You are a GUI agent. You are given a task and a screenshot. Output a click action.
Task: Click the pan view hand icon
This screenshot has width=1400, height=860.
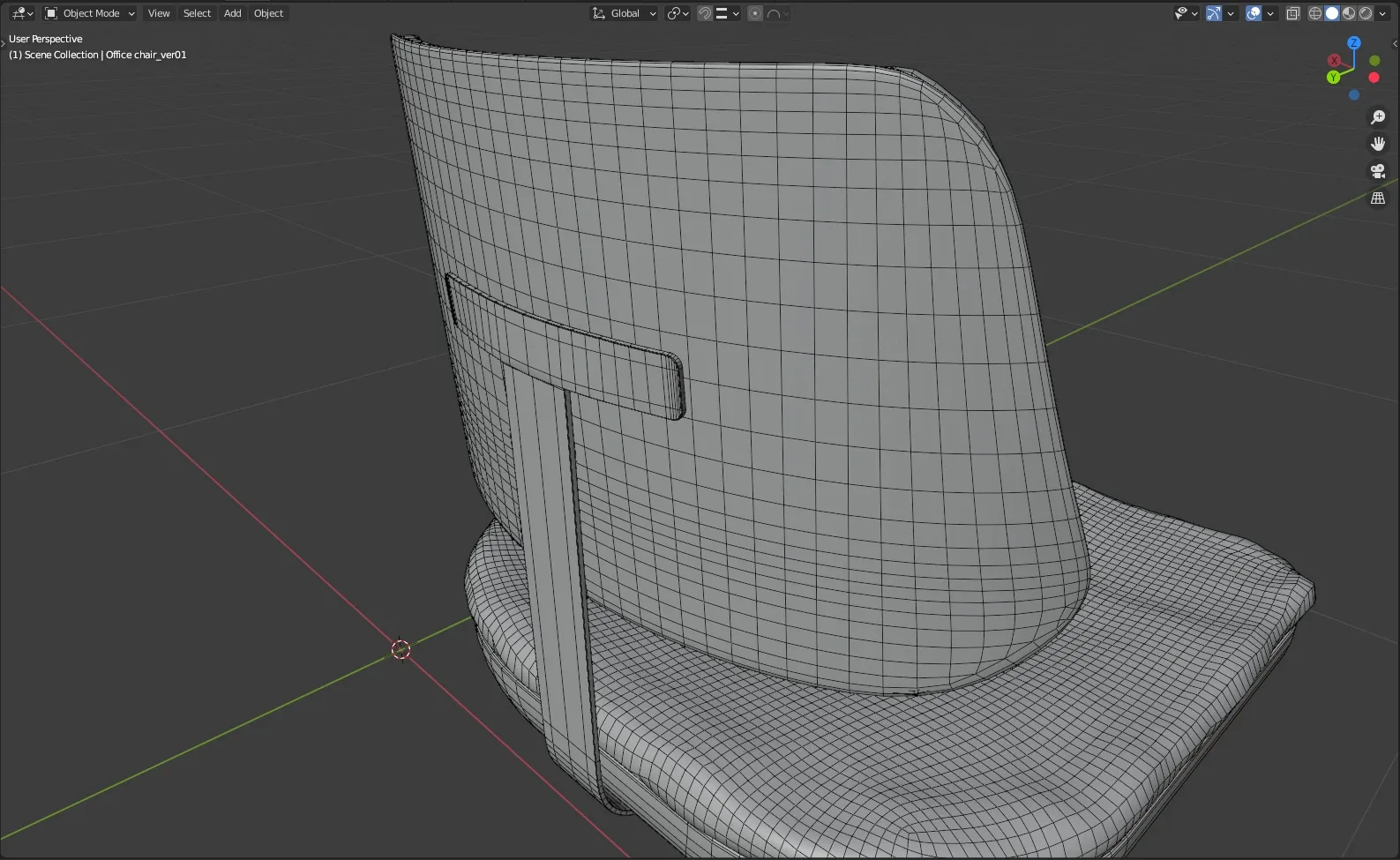1378,144
